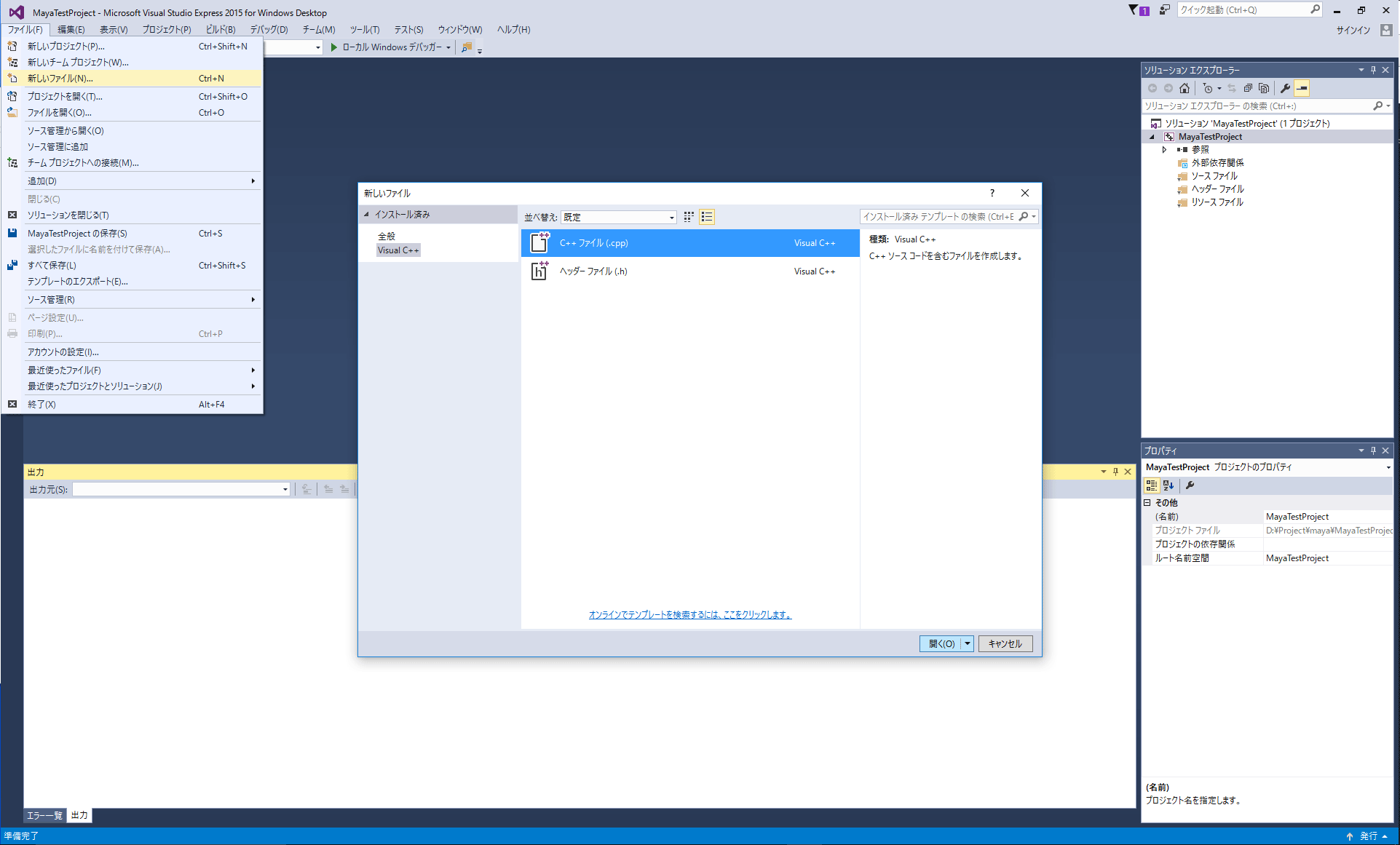Toggle Preview Selected Items button in Solution Explorer
This screenshot has height=845, width=1400.
pos(1302,88)
